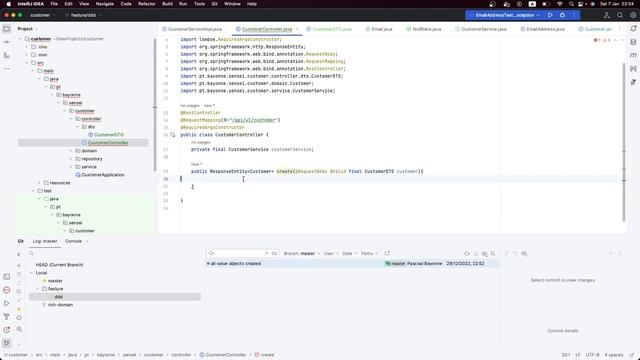Switch to NotBlank.java editor tab

pyautogui.click(x=424, y=29)
